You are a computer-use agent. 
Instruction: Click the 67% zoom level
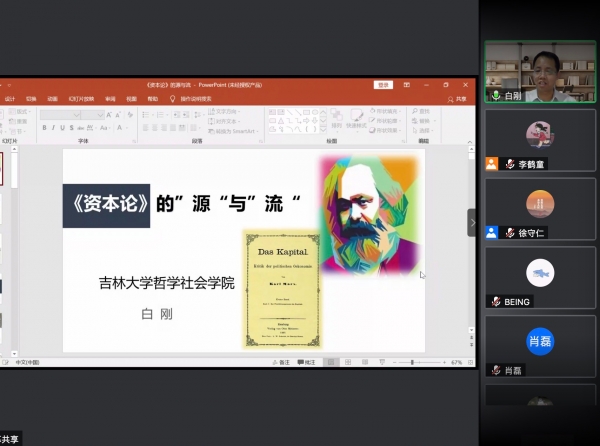coord(457,362)
